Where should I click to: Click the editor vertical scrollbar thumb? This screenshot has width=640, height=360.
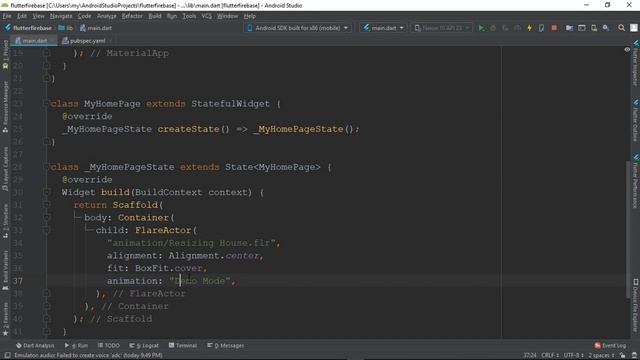[x=628, y=229]
